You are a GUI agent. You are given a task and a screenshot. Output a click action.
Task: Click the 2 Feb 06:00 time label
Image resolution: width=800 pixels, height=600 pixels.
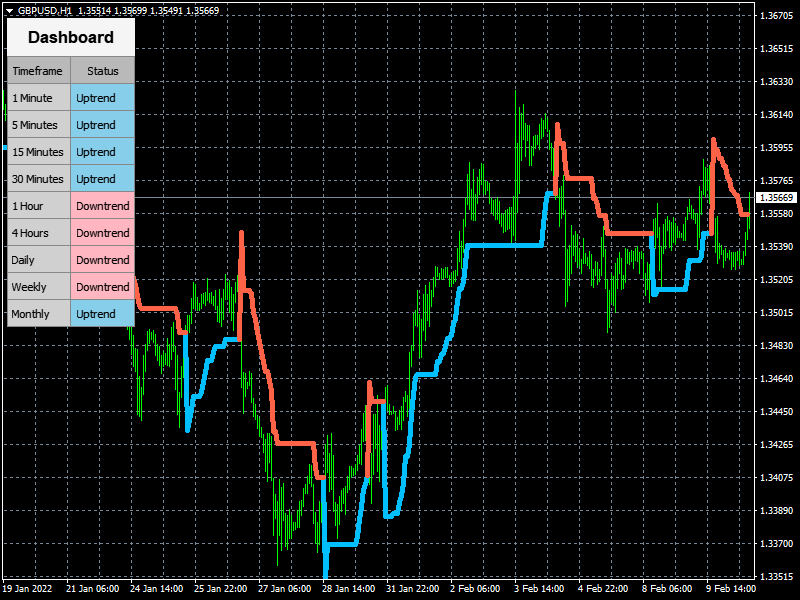point(475,589)
